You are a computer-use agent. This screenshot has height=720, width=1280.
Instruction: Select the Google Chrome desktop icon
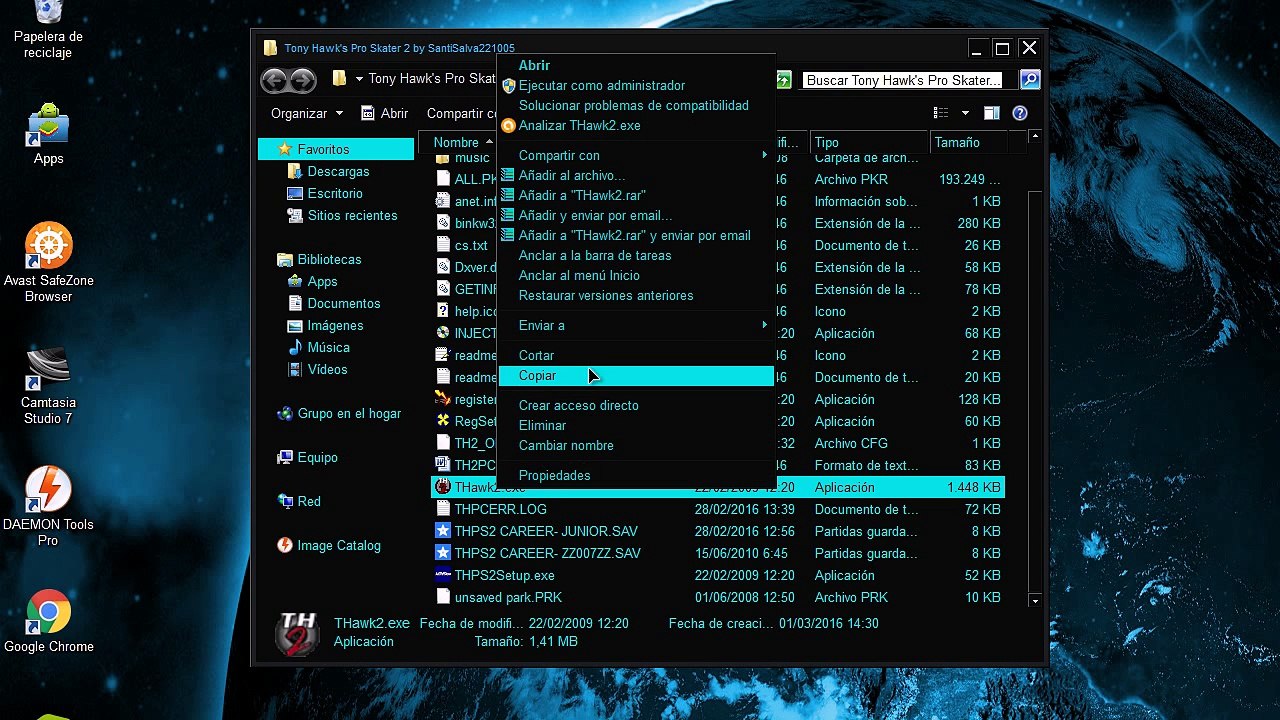pyautogui.click(x=48, y=622)
